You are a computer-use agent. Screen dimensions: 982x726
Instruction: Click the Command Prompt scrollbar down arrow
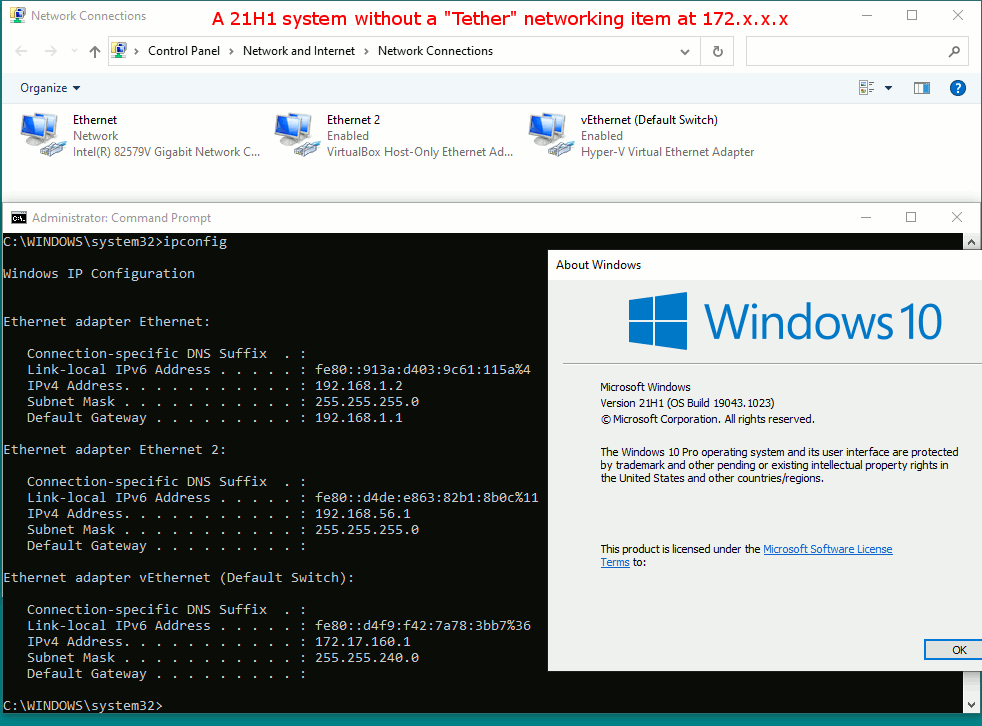(x=971, y=705)
